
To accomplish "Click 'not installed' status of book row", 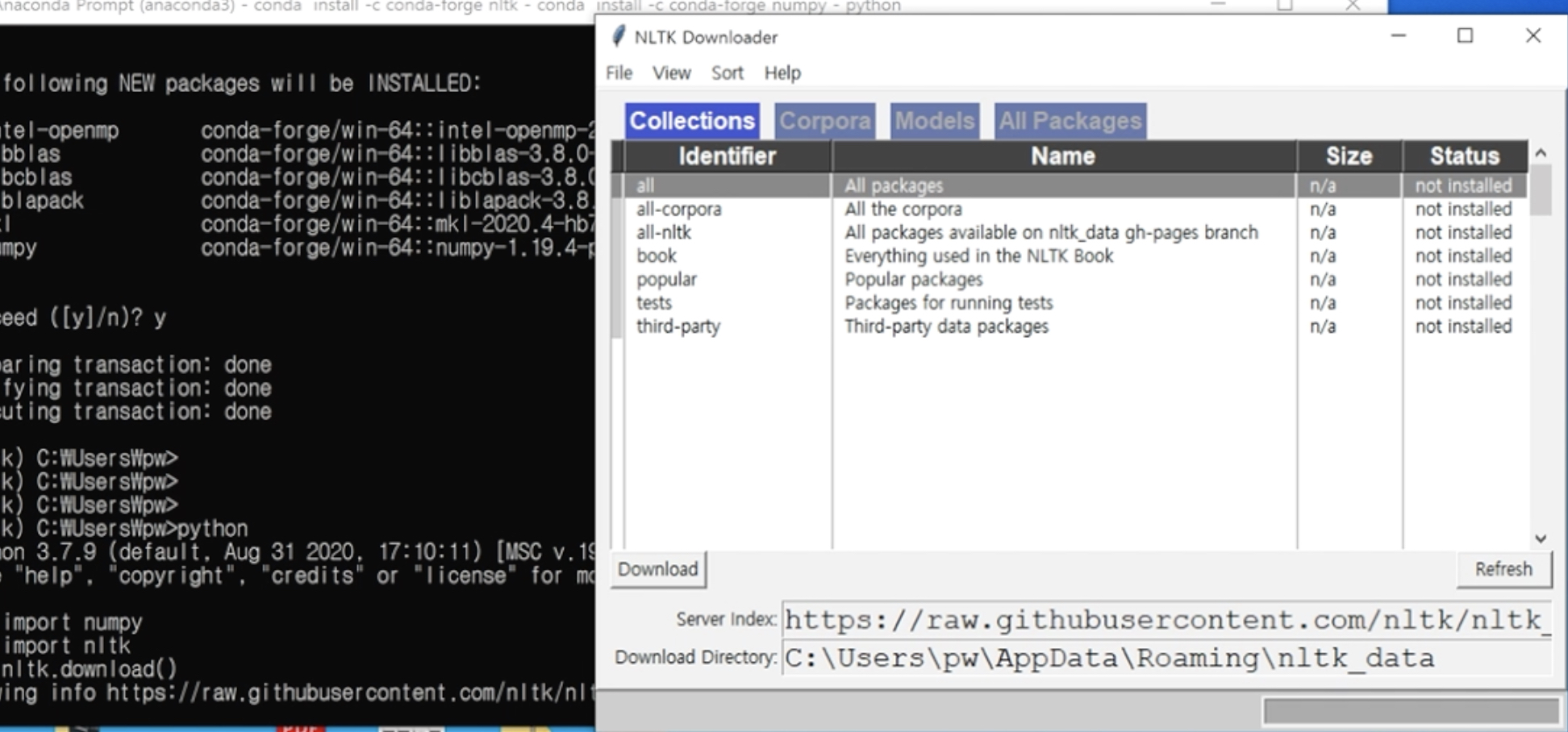I will point(1463,256).
